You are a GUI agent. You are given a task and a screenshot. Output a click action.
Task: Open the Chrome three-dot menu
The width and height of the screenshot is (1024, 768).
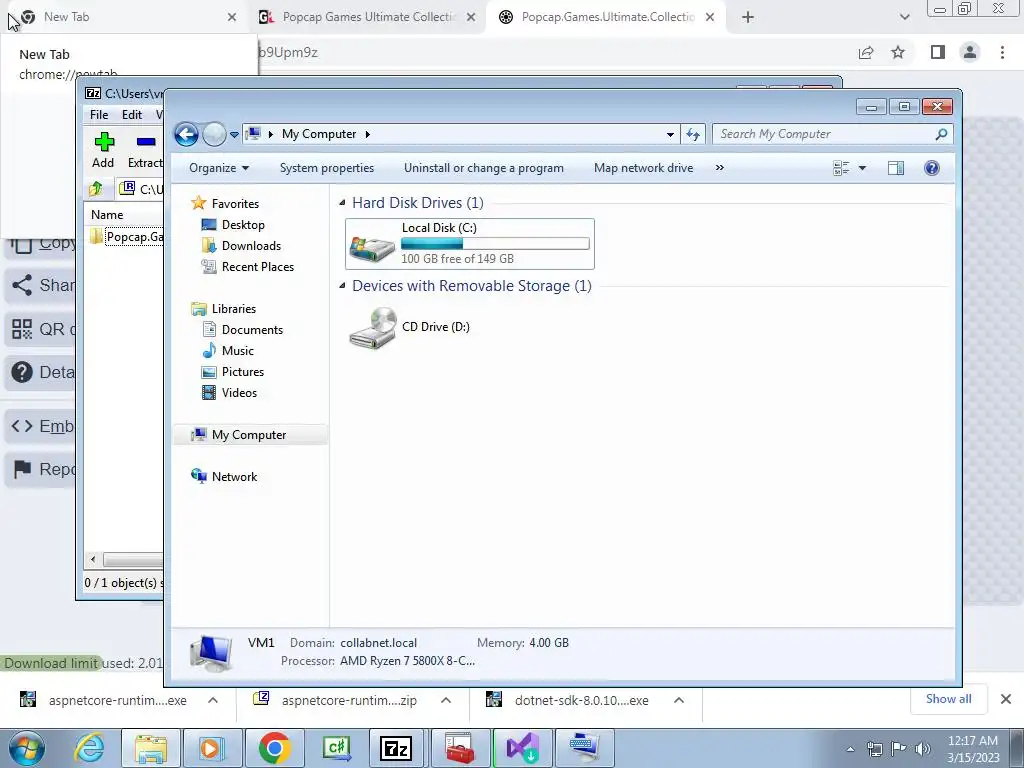[x=1002, y=52]
